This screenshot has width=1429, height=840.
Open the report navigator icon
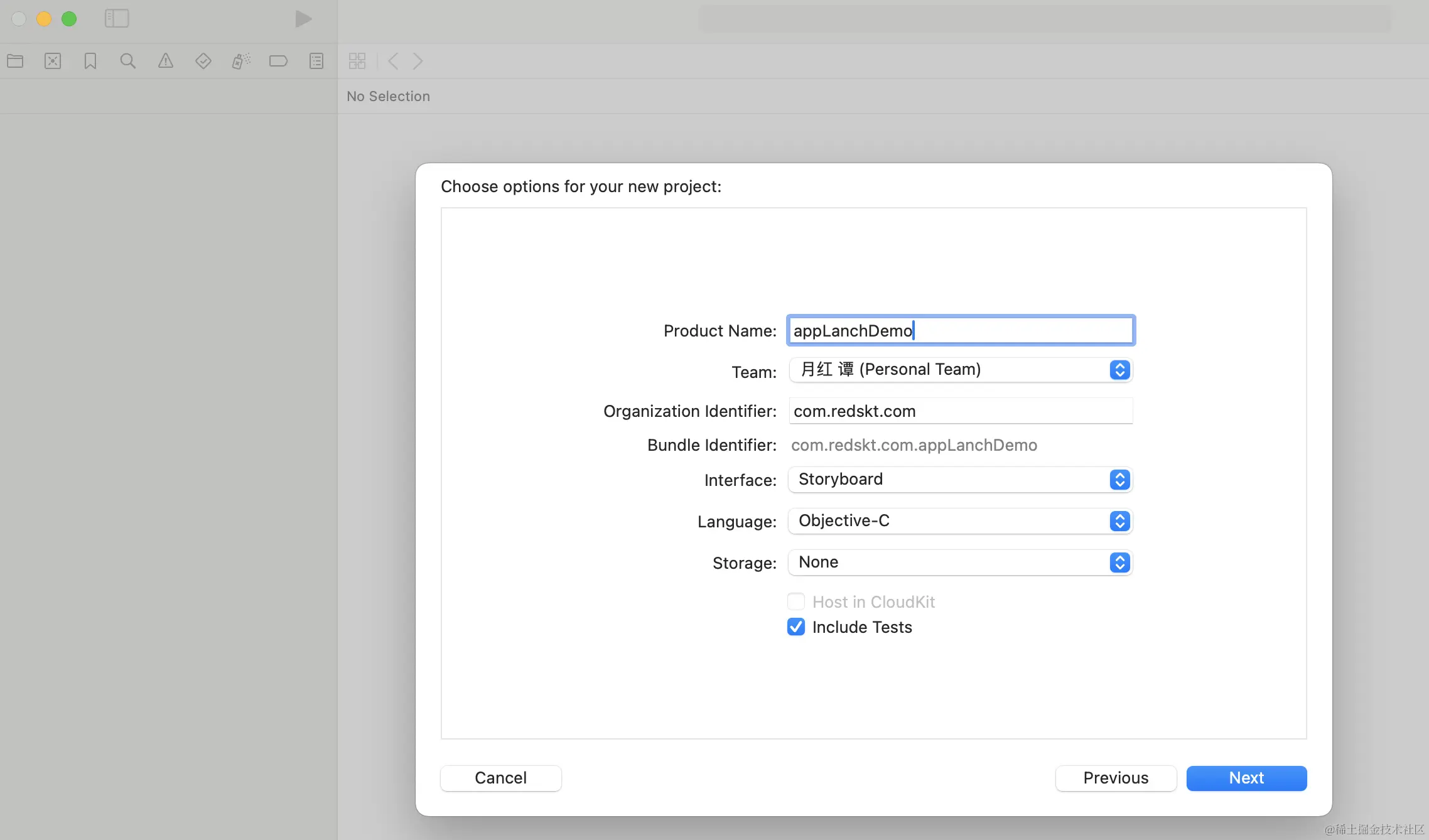[316, 61]
